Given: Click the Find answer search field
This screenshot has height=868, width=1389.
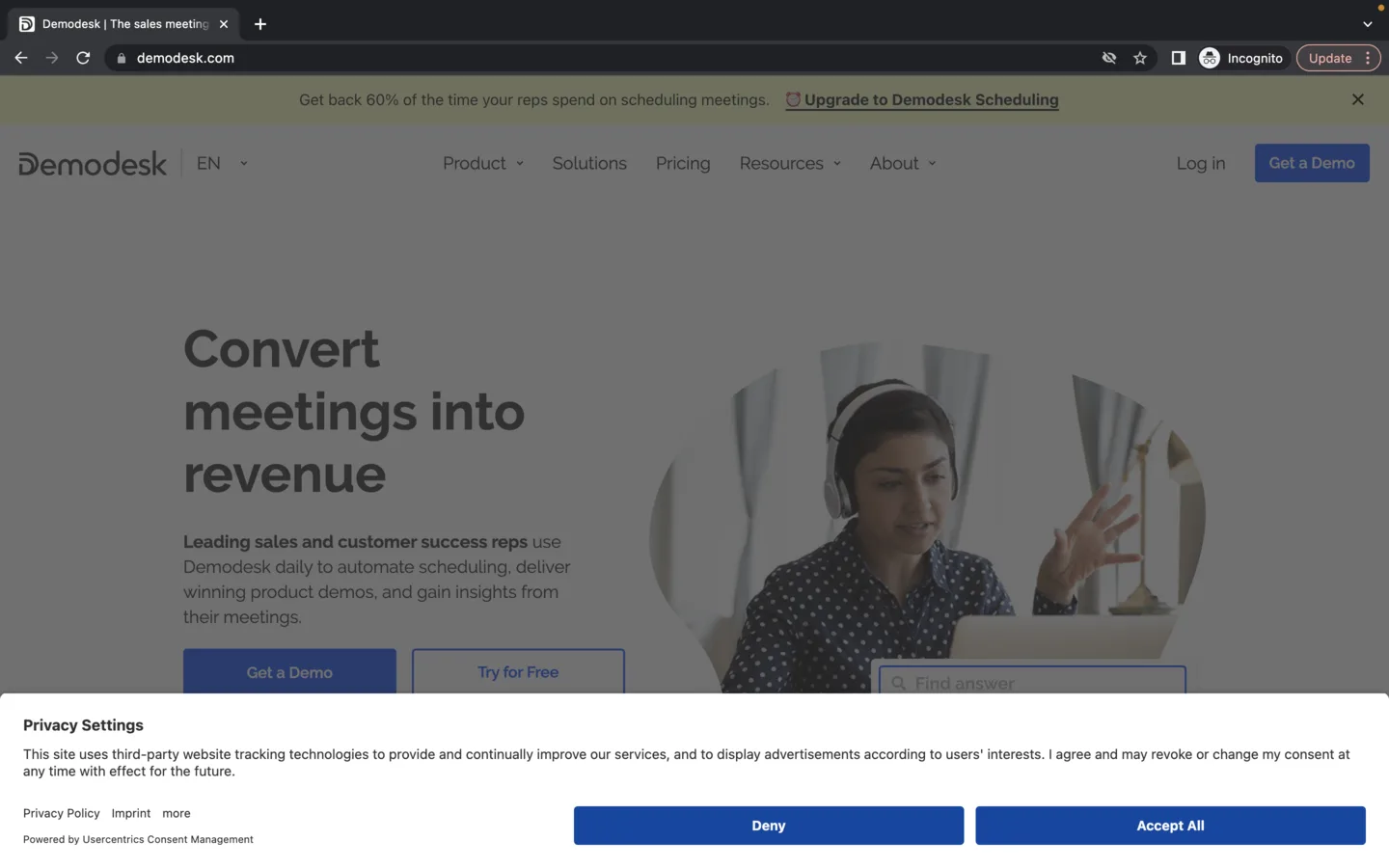Looking at the screenshot, I should click(x=1032, y=680).
